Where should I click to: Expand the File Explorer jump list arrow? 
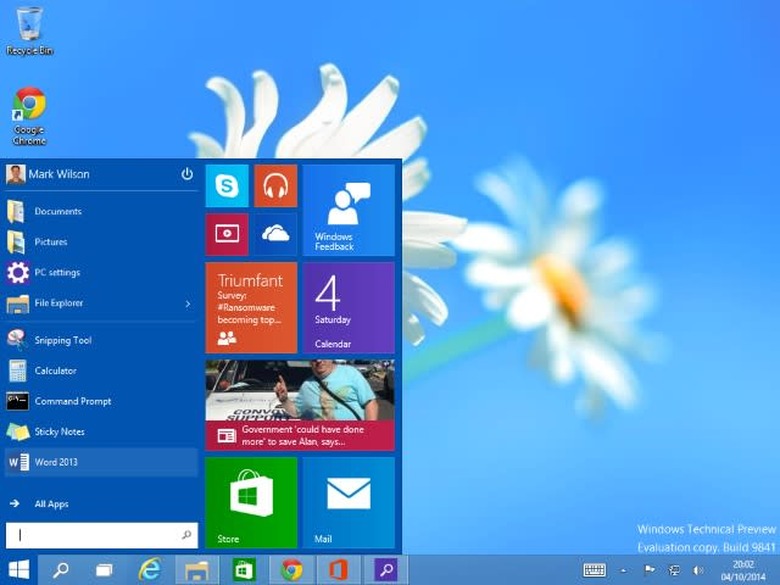click(188, 304)
